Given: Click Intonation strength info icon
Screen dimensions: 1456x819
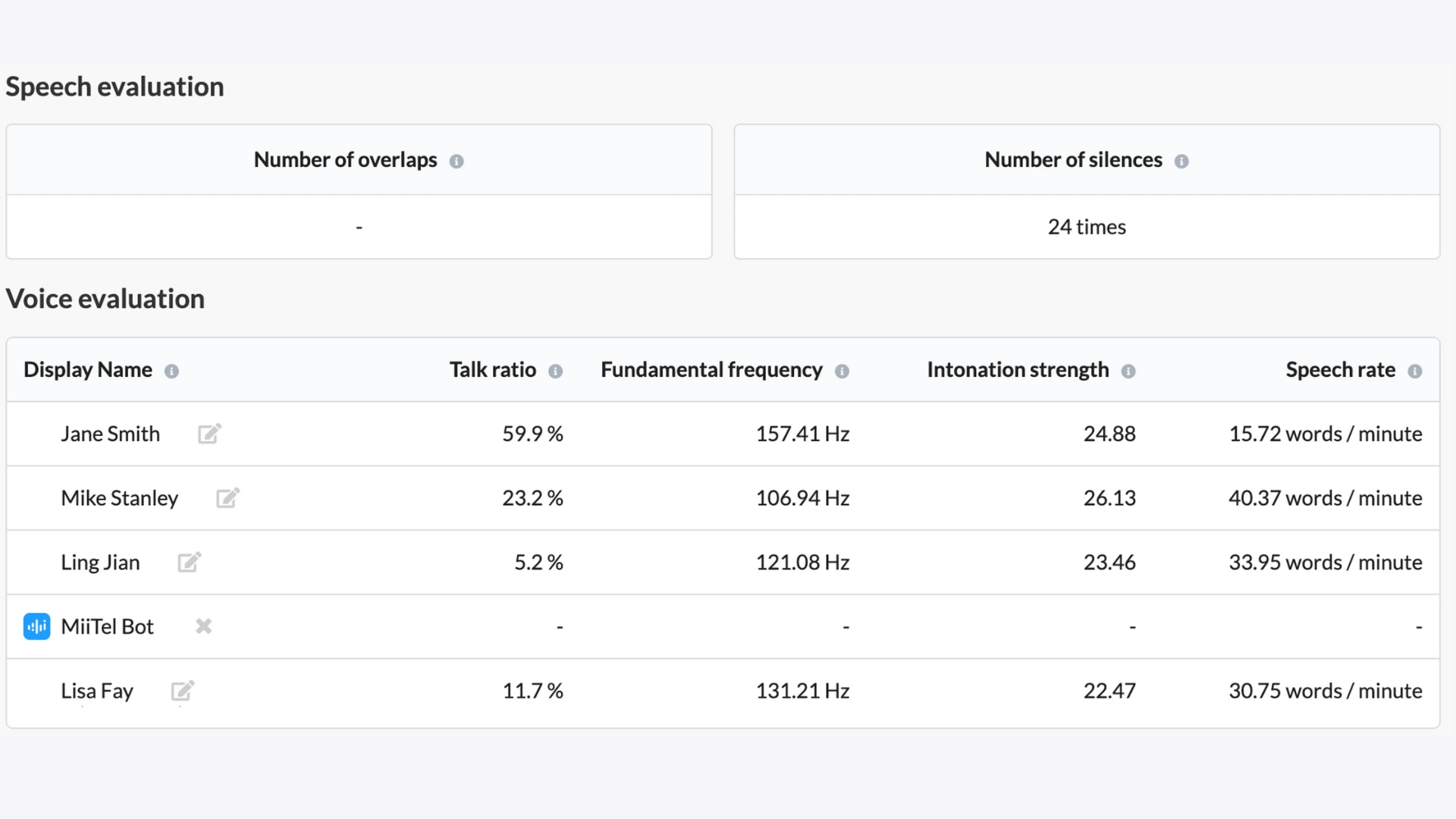Looking at the screenshot, I should coord(1128,372).
